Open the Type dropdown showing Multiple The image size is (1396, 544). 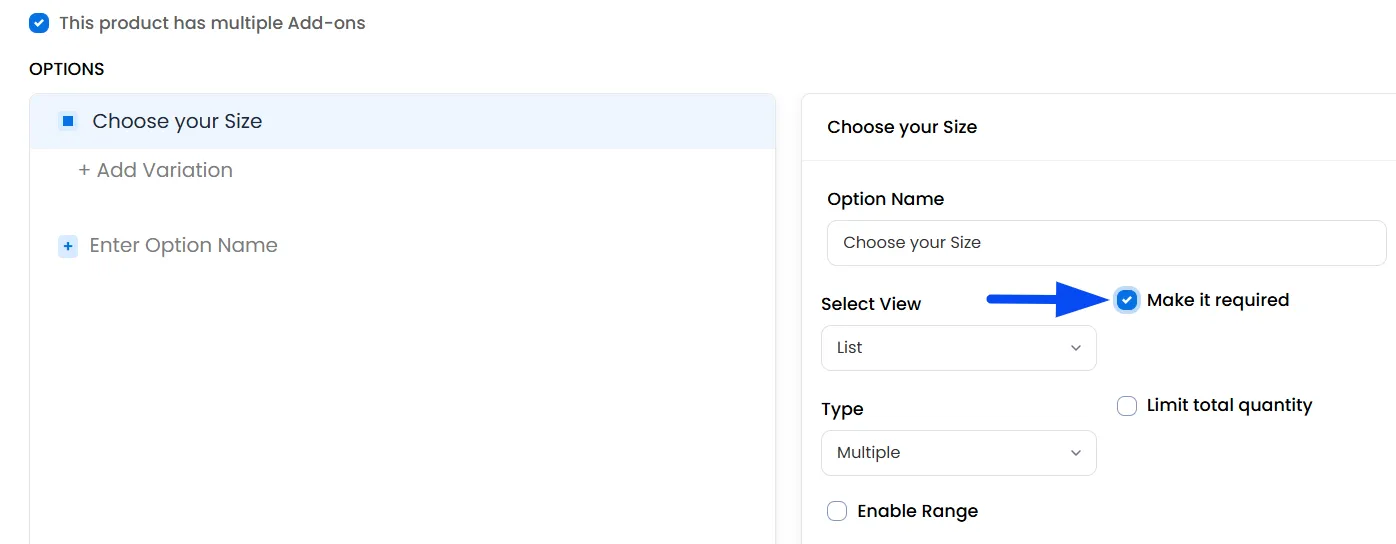pos(959,453)
